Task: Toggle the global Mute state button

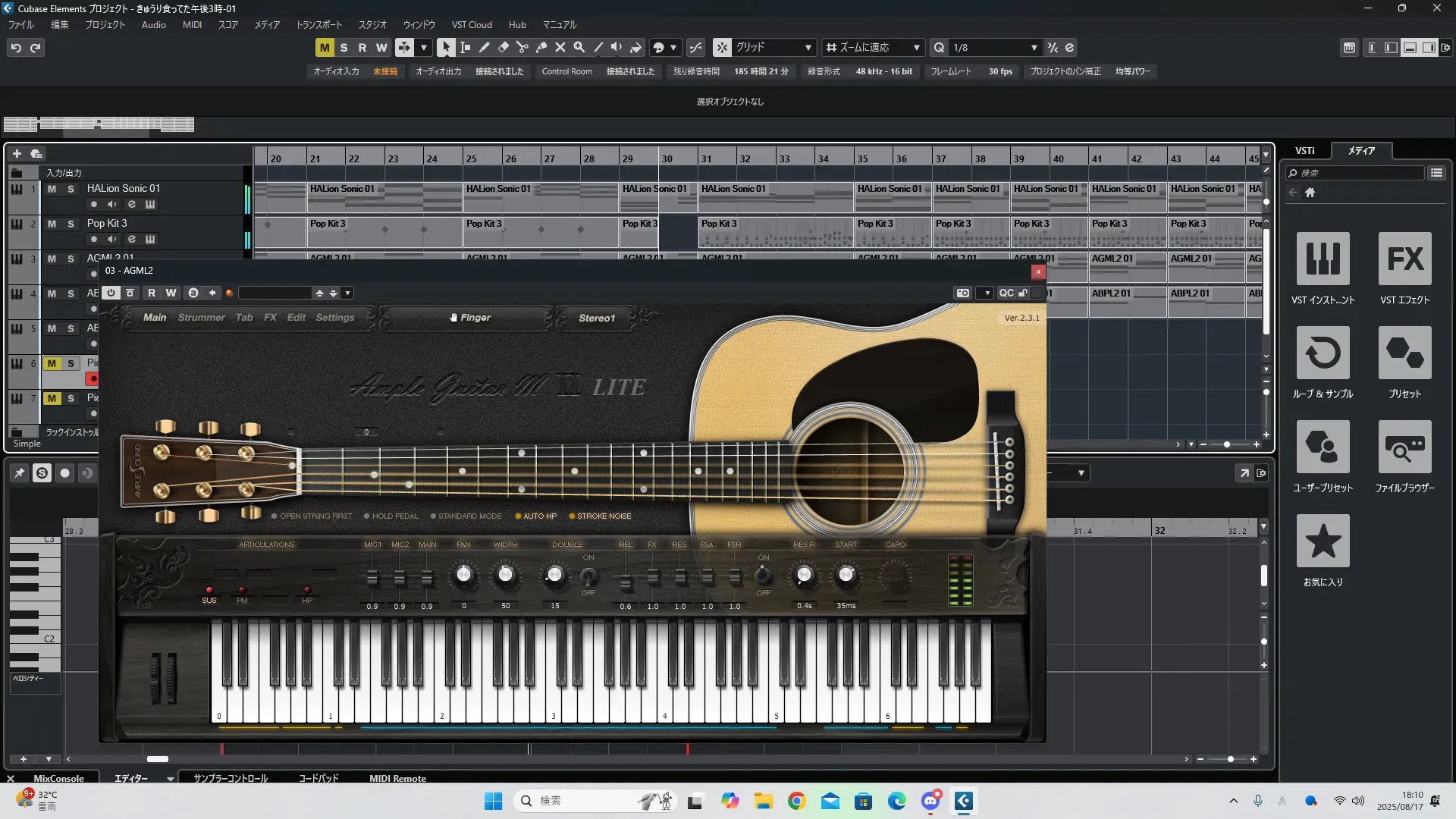Action: (x=325, y=48)
